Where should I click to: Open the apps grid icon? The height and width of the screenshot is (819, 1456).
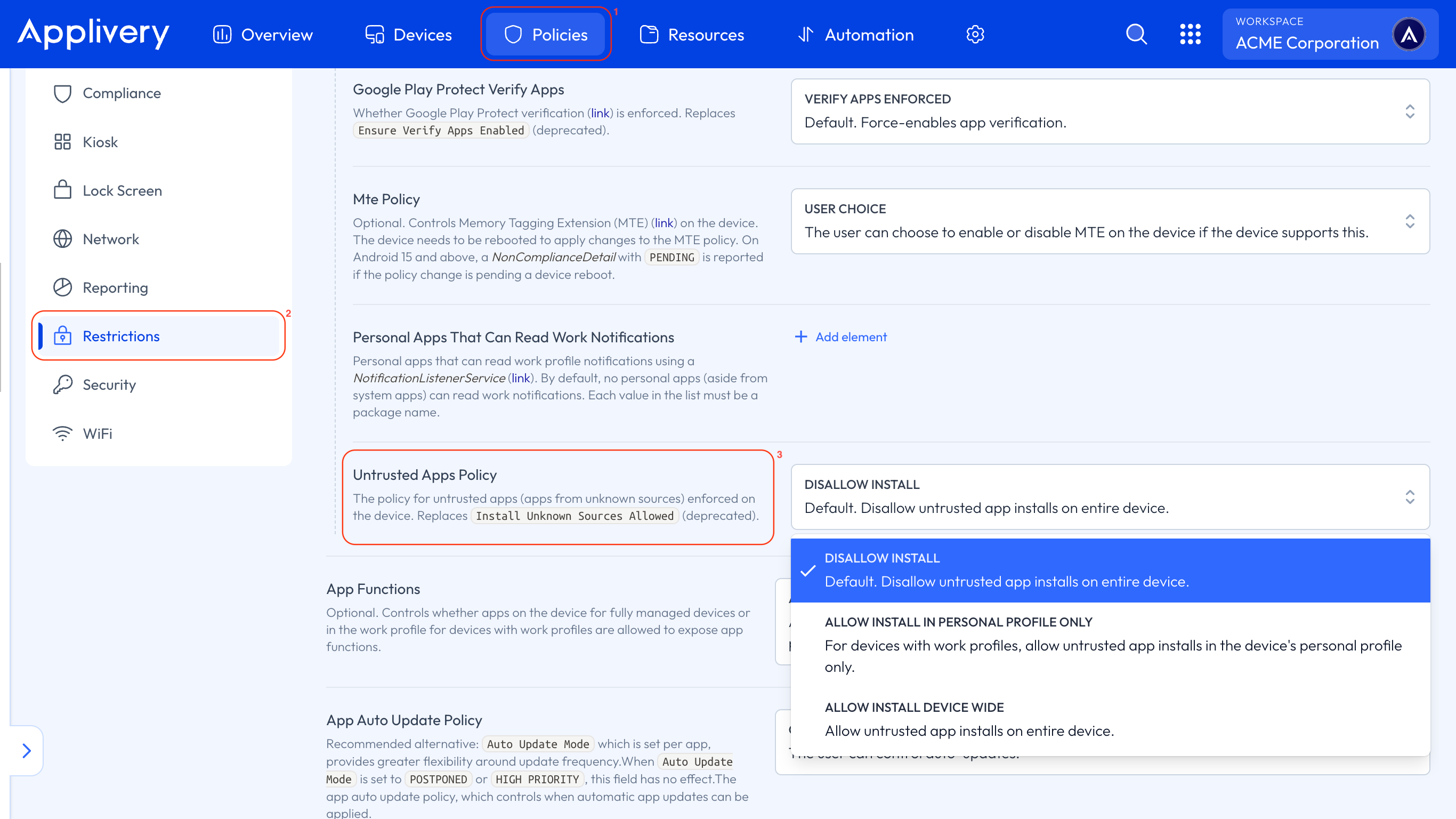pos(1190,35)
